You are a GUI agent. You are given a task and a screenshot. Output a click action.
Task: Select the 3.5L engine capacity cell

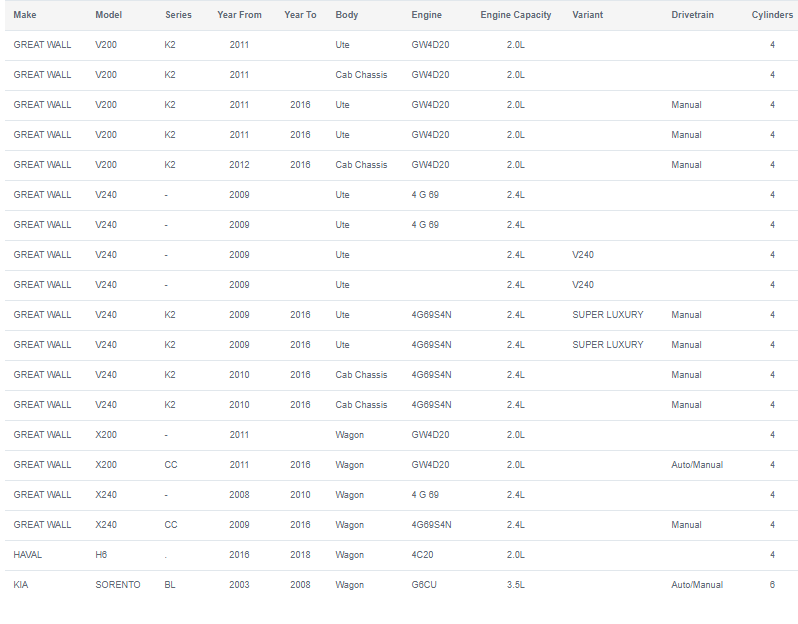[516, 585]
